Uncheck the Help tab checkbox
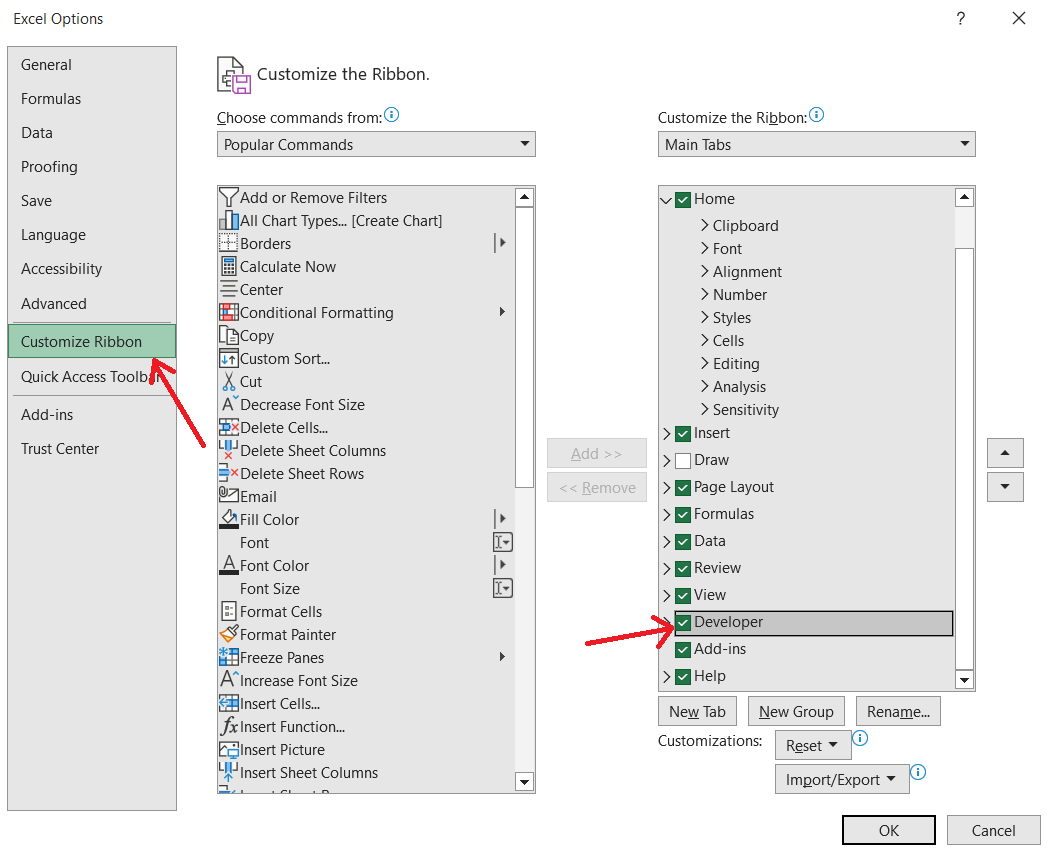1048x853 pixels. [682, 677]
